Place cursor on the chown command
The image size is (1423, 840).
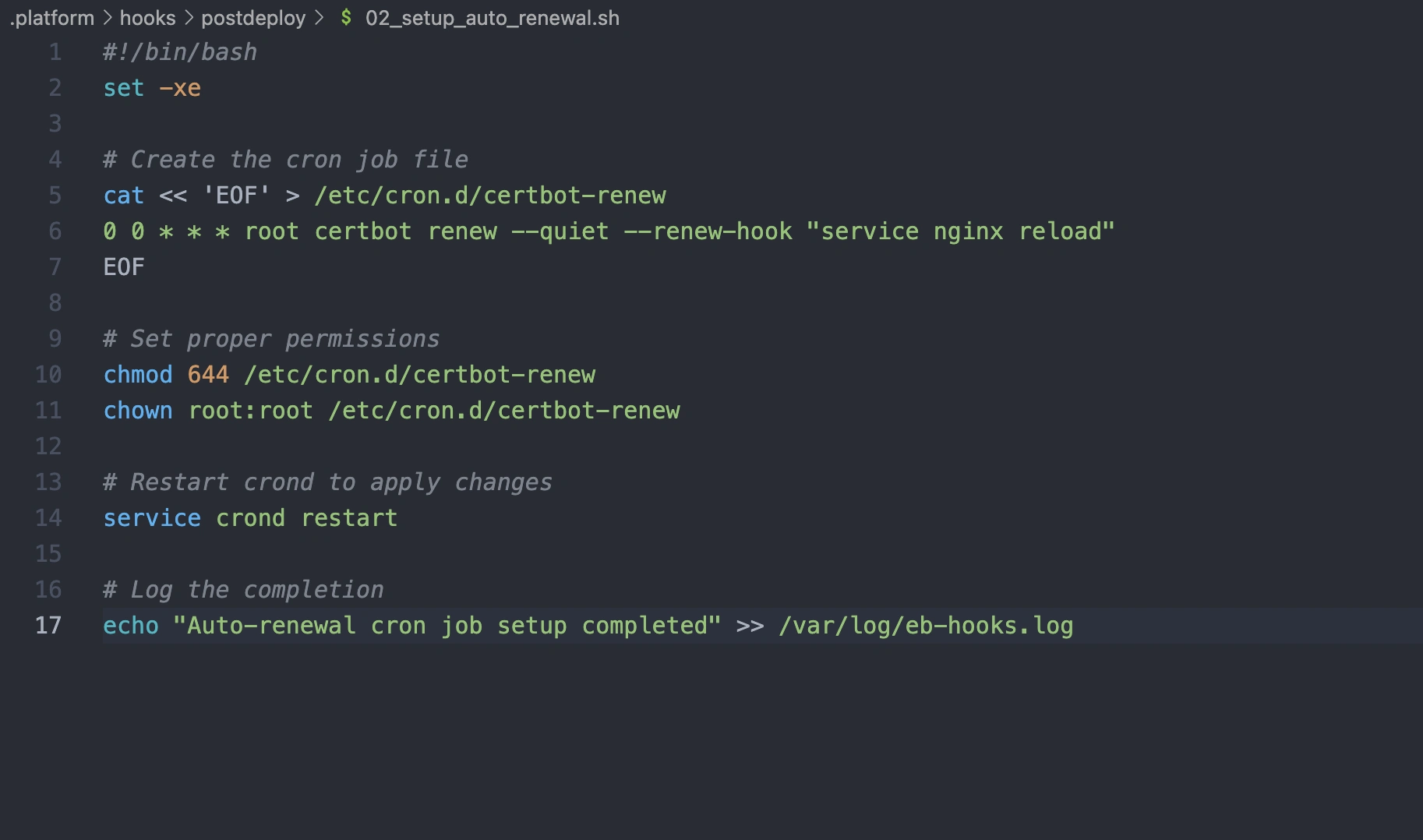(138, 411)
